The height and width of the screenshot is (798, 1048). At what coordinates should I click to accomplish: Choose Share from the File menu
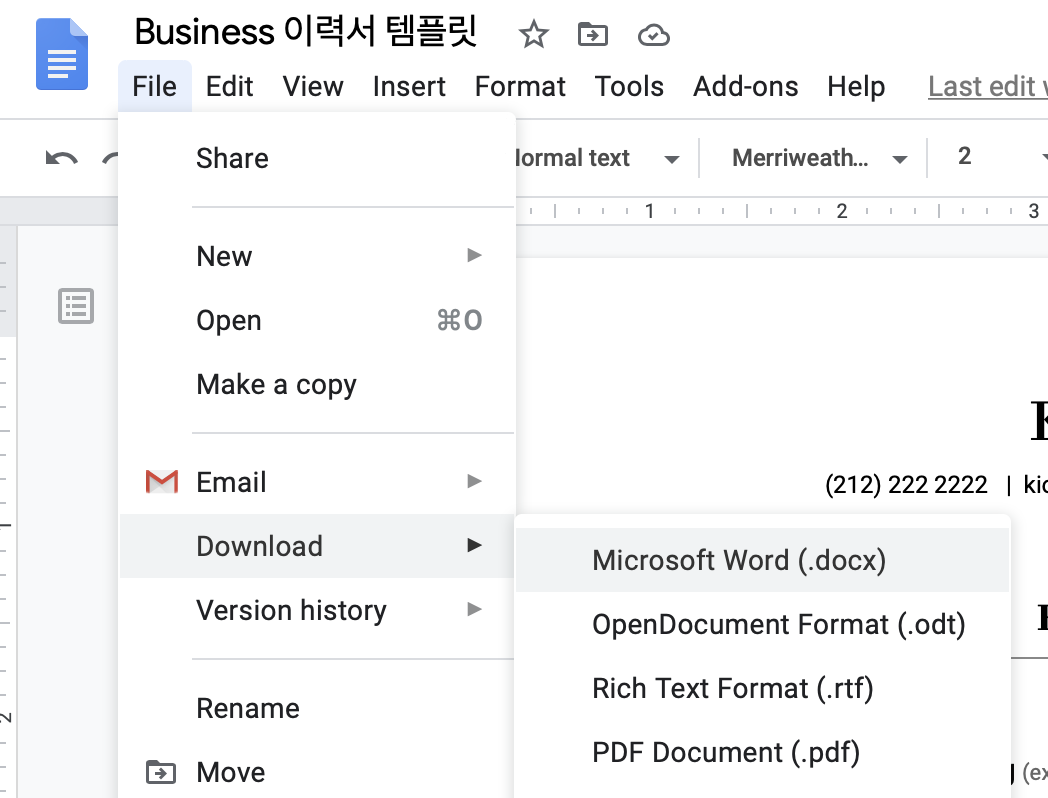pyautogui.click(x=317, y=158)
